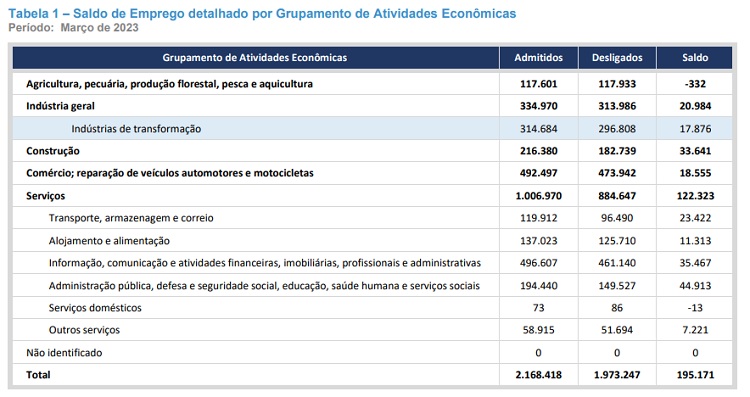
Task: Click Construção saldo value 33.641
Action: coord(695,151)
